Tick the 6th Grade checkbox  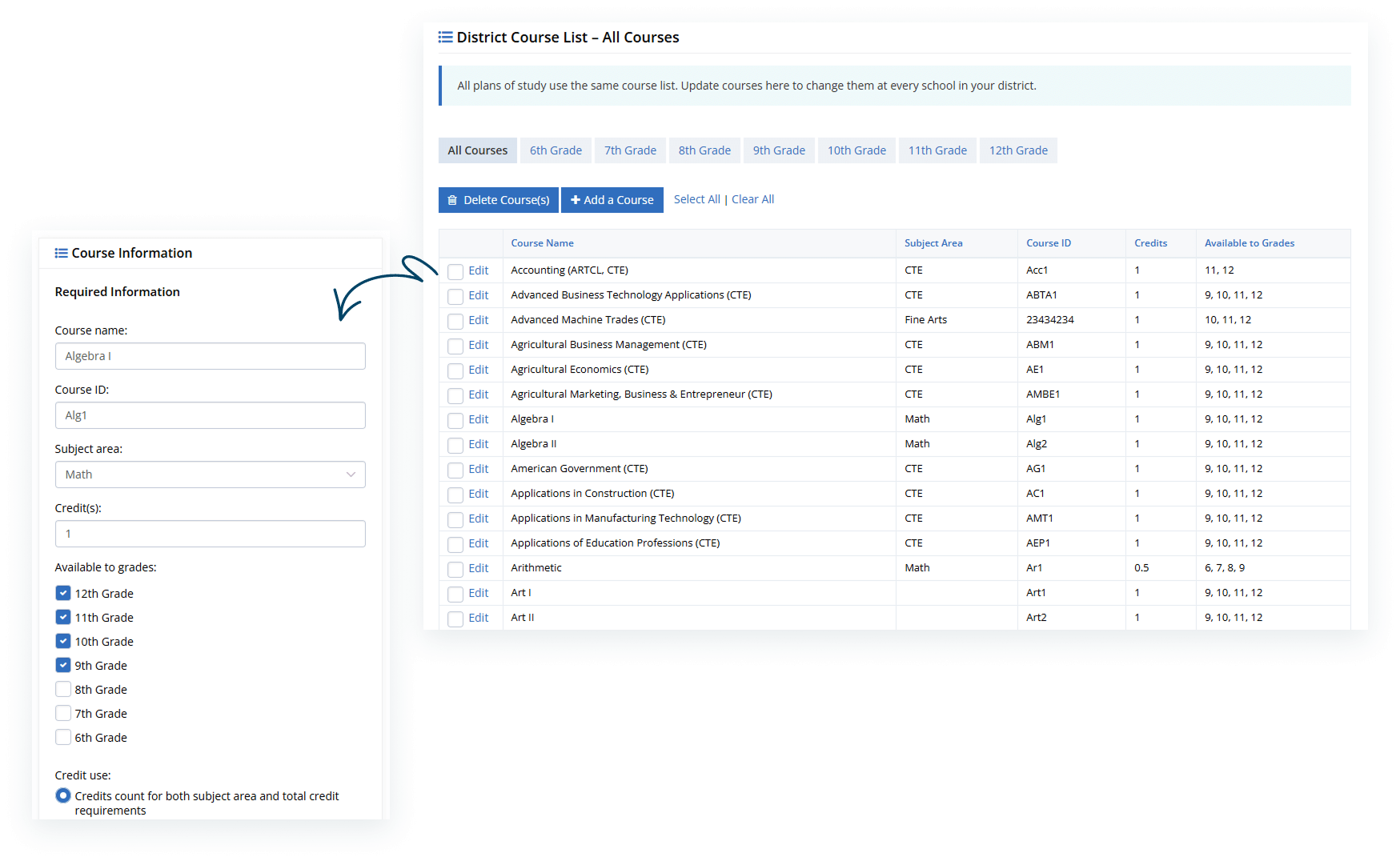pyautogui.click(x=63, y=737)
